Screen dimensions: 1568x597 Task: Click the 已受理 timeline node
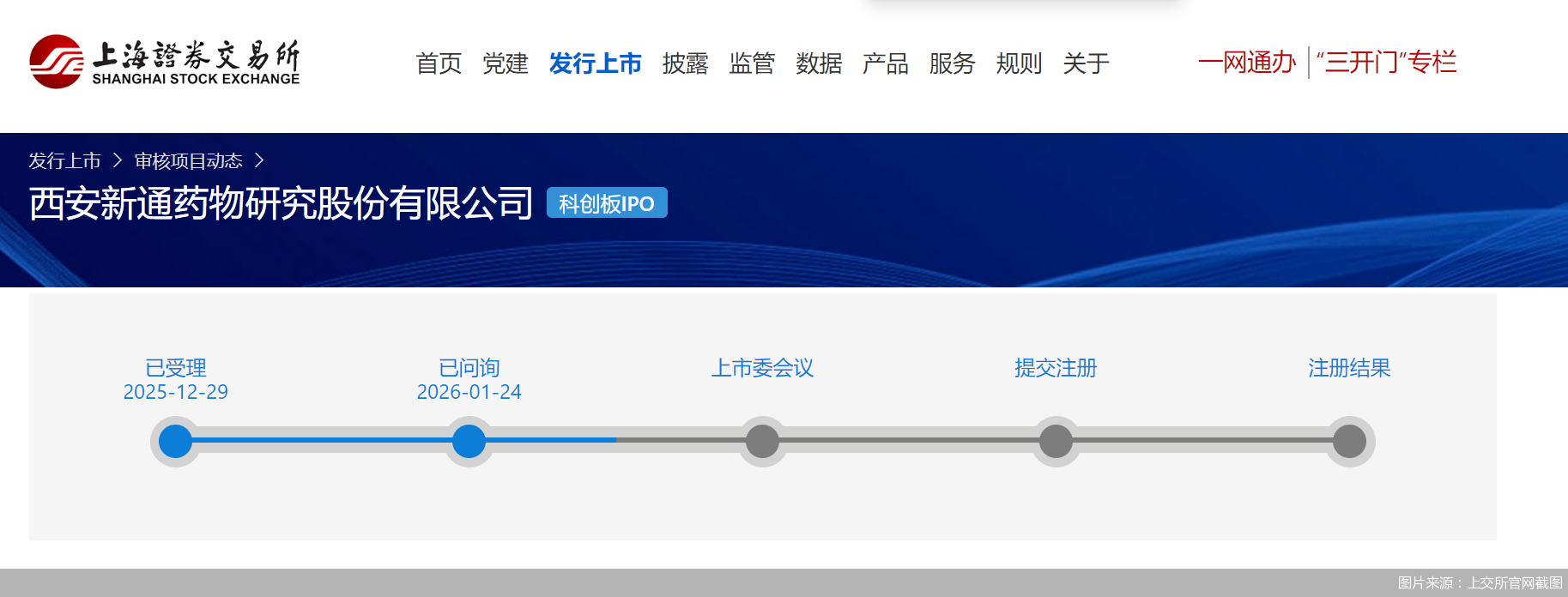coord(176,442)
